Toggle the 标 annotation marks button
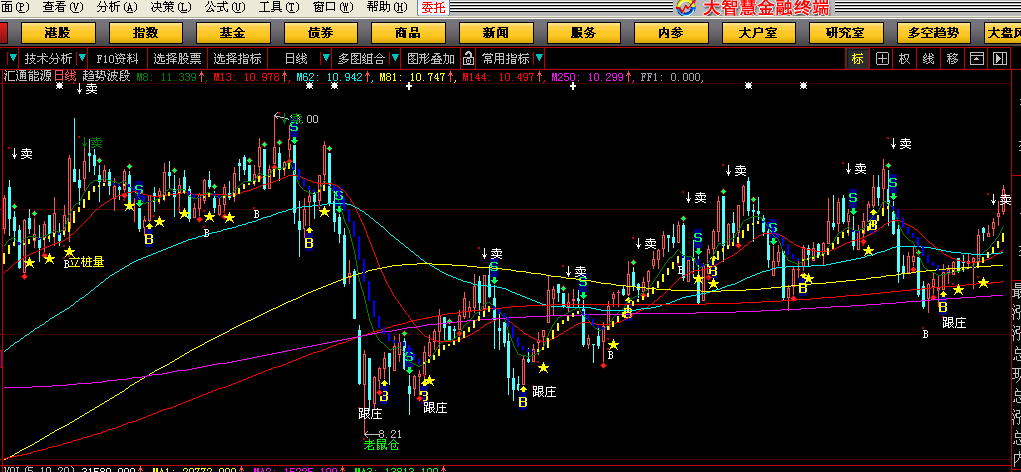The image size is (1021, 472). click(x=858, y=59)
